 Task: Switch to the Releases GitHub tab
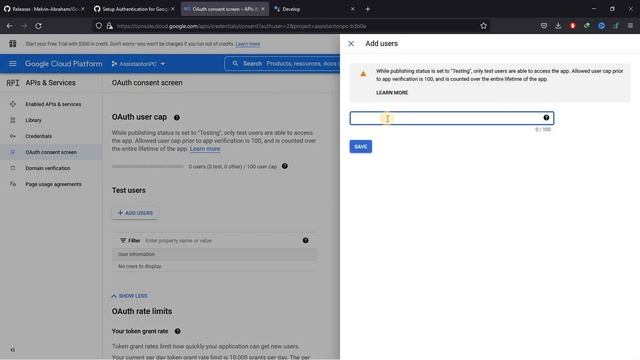(x=44, y=9)
